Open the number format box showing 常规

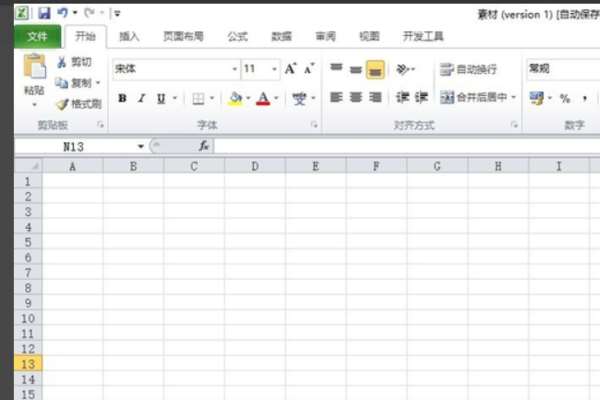point(563,69)
